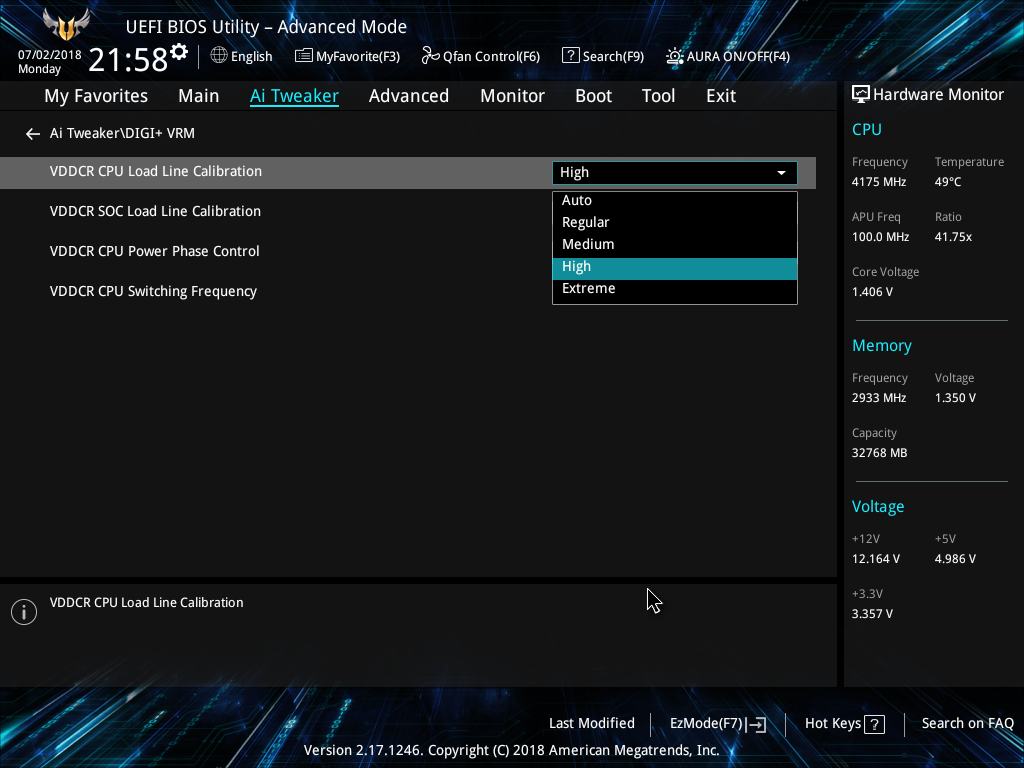Viewport: 1024px width, 768px height.
Task: Click the Core Voltage value 1.406 V
Action: 872,292
